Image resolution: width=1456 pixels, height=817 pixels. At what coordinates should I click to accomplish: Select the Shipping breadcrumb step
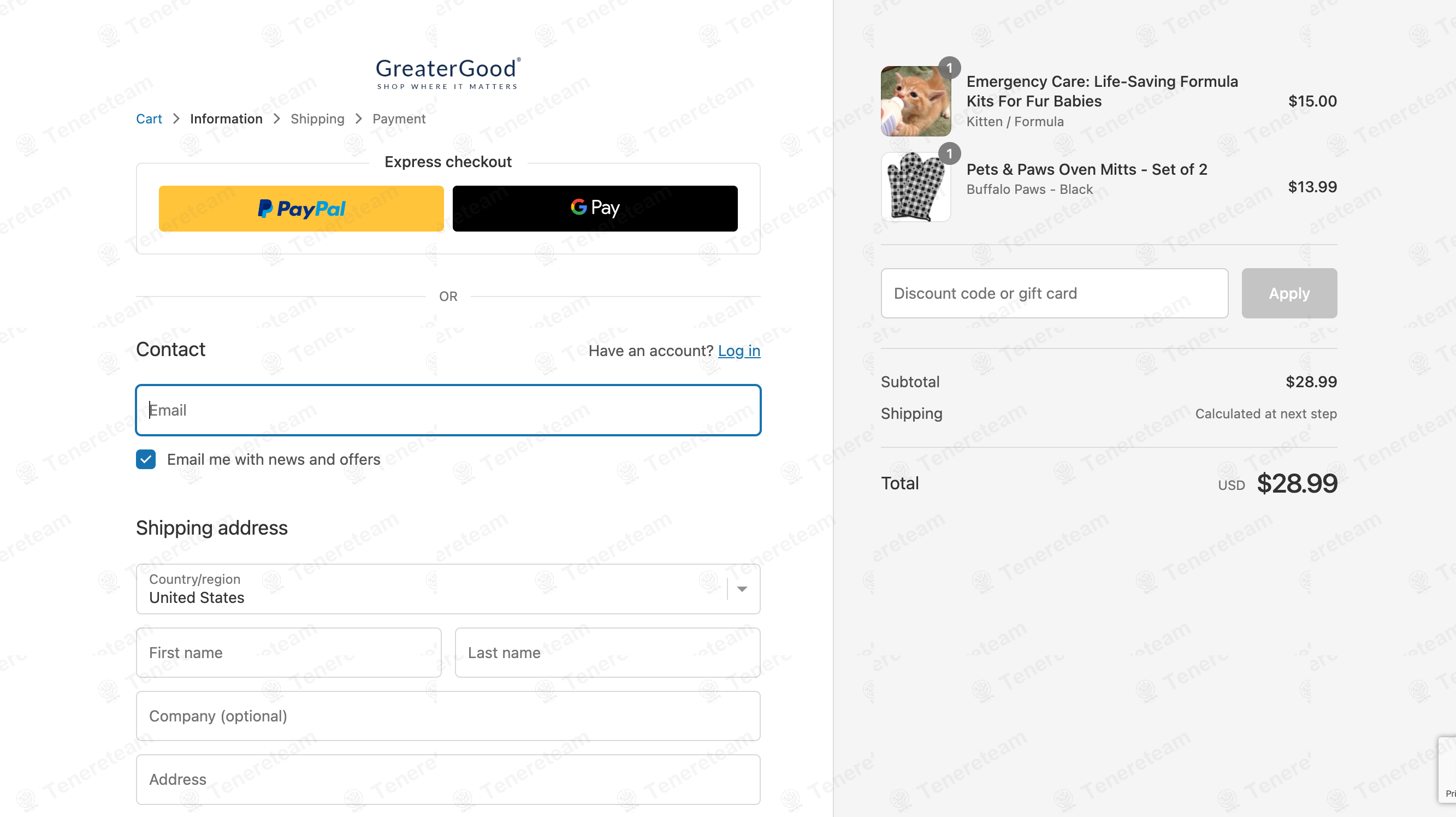click(x=317, y=119)
